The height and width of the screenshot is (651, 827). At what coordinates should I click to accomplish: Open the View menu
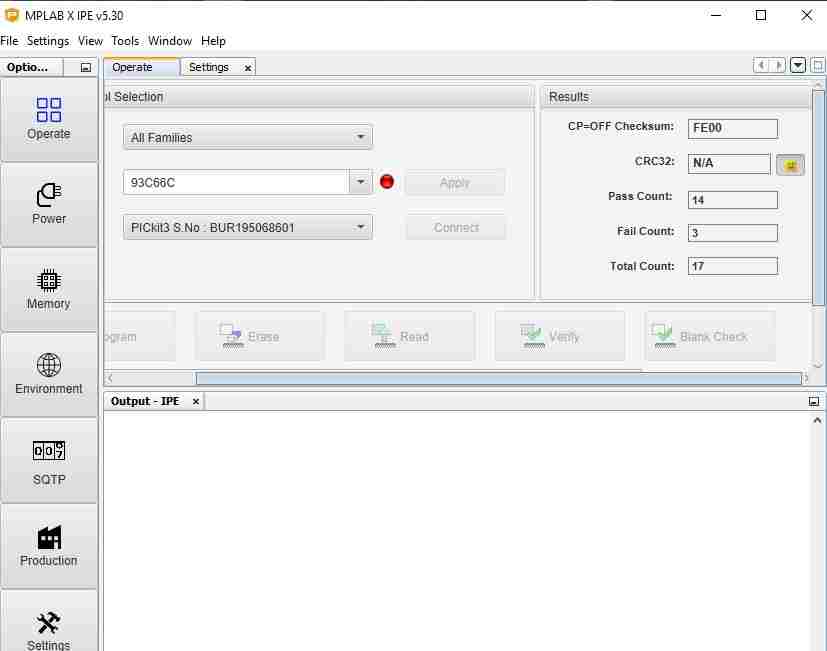(x=90, y=41)
